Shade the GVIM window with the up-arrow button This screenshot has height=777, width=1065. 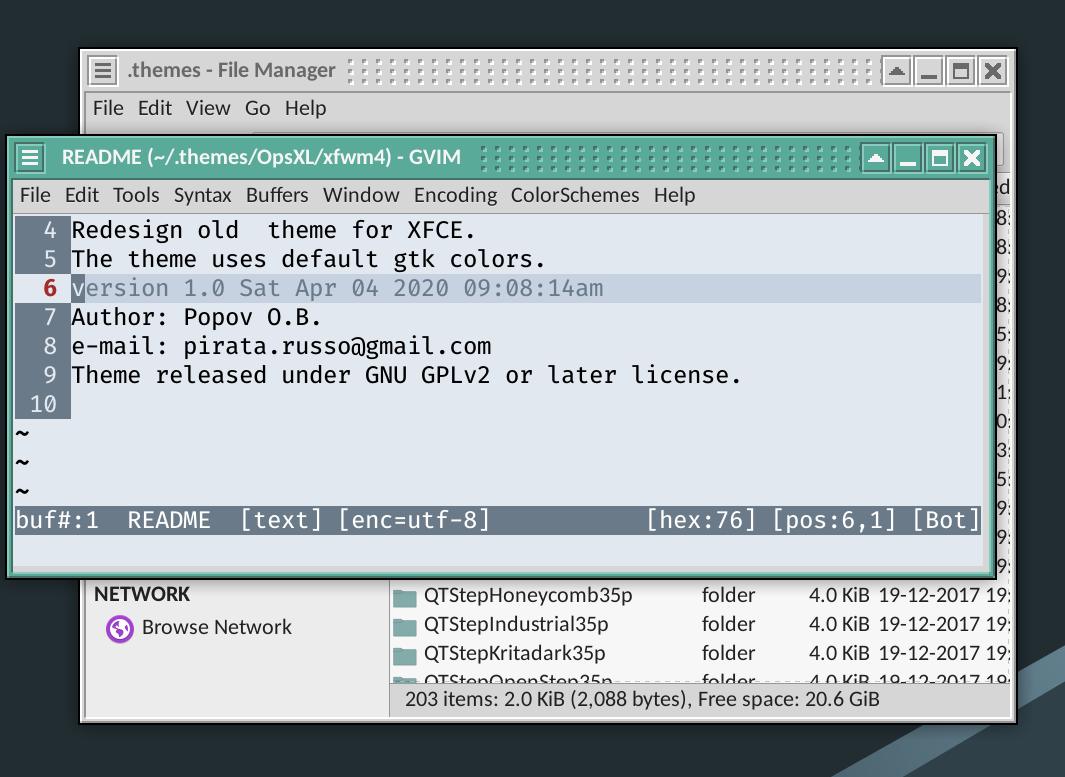pyautogui.click(x=876, y=158)
